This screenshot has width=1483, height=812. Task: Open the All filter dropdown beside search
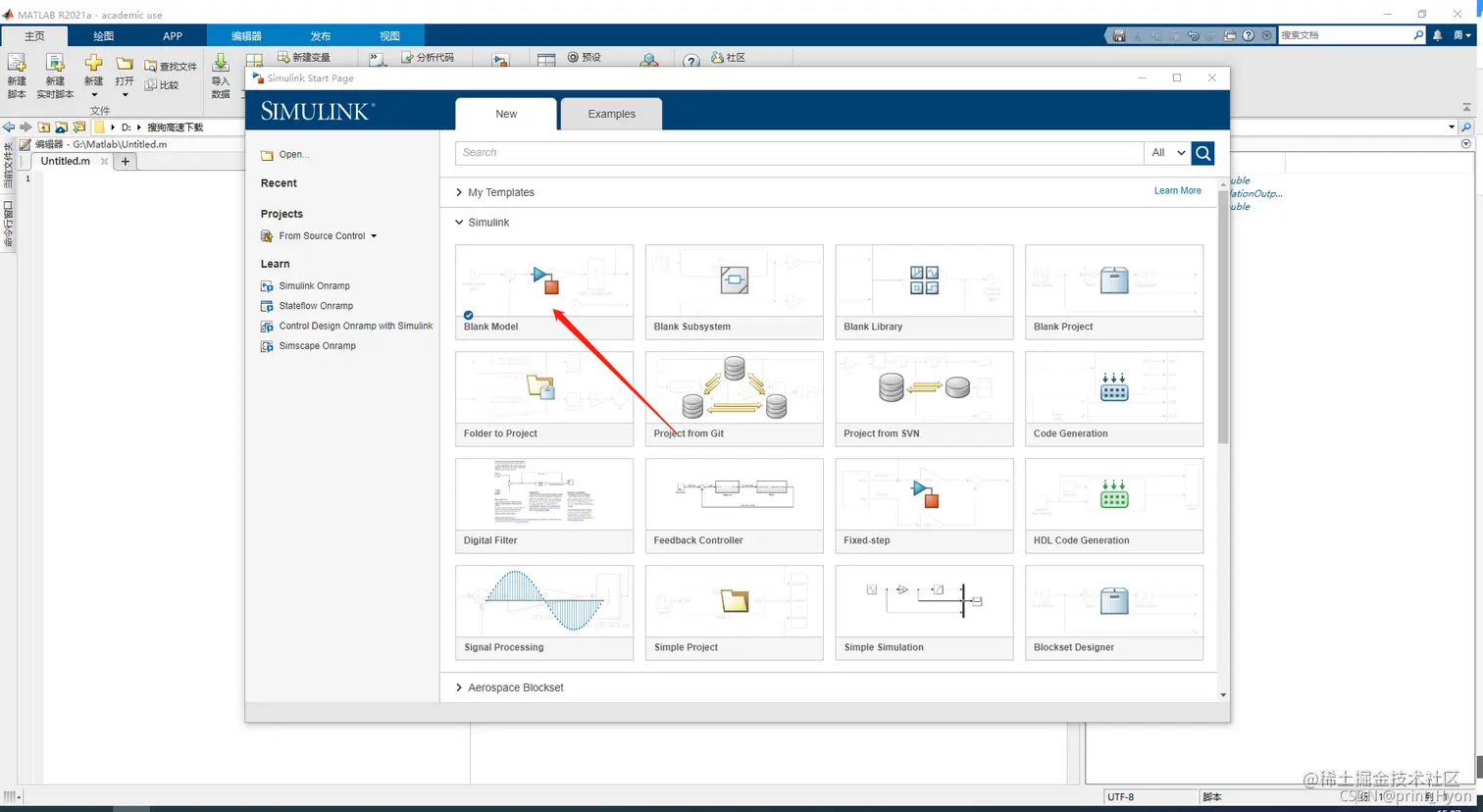coord(1168,153)
